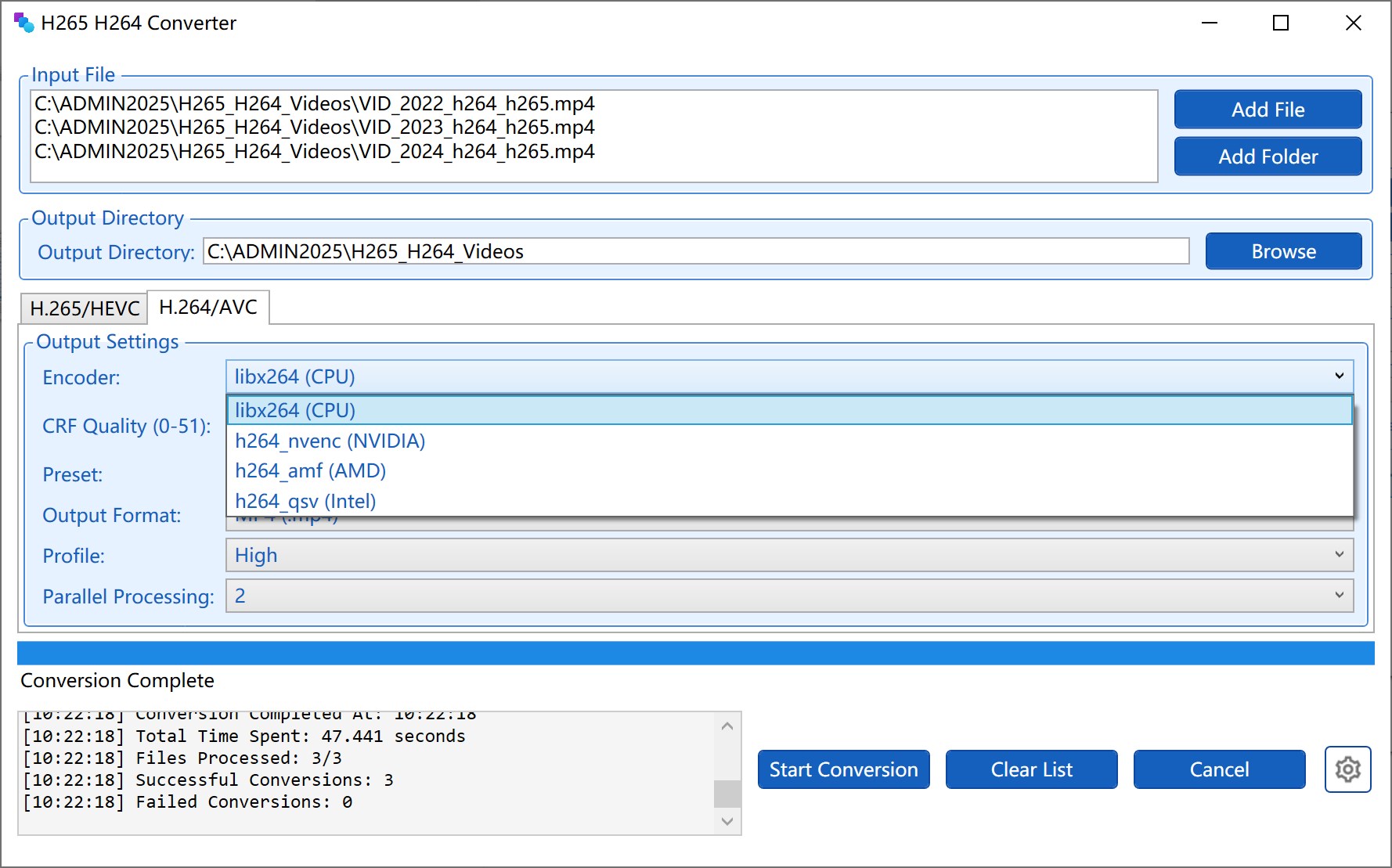Click the Add File button
The image size is (1392, 868).
click(x=1268, y=110)
